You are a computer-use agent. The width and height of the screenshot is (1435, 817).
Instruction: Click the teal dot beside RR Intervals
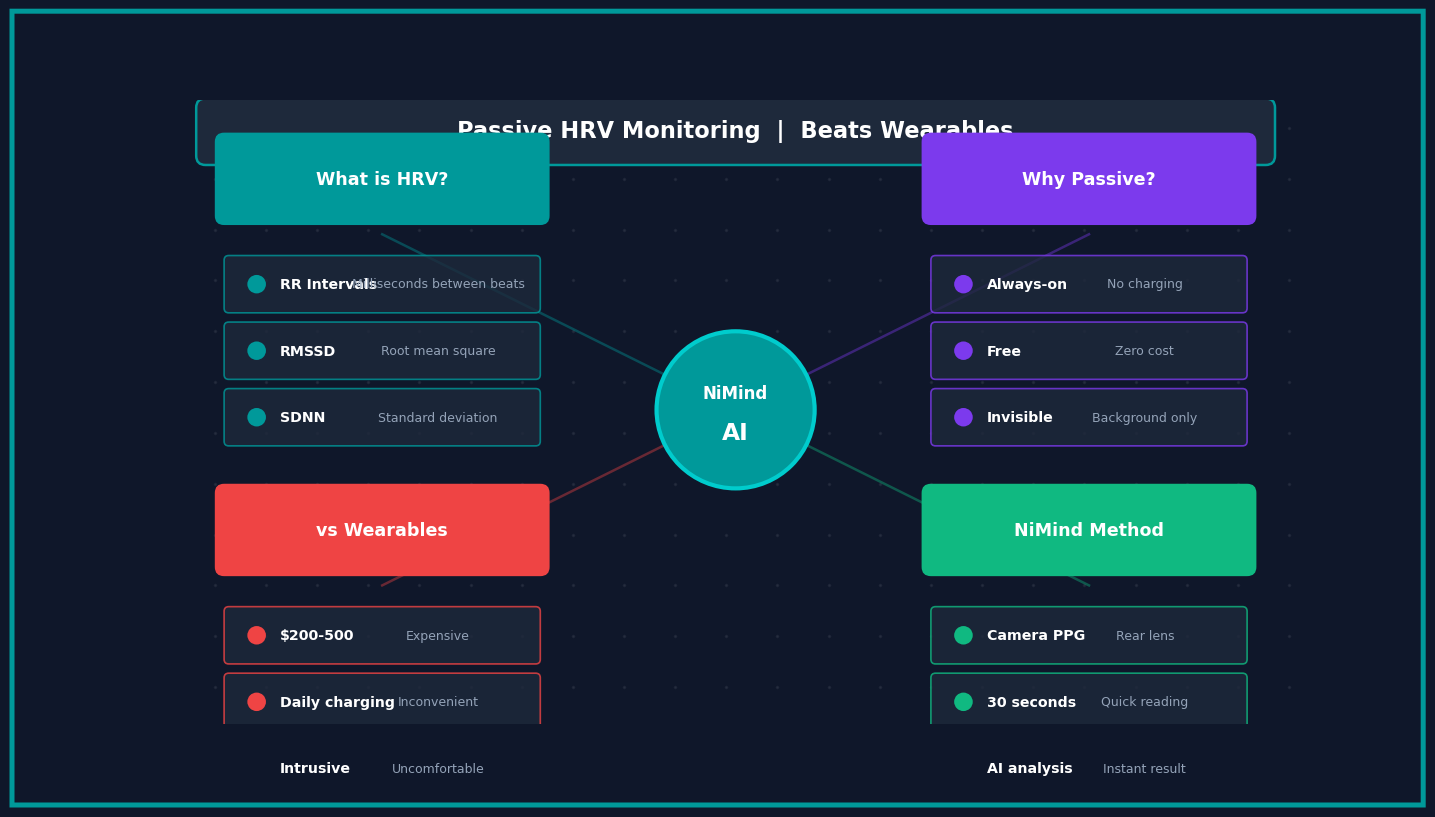click(x=257, y=284)
